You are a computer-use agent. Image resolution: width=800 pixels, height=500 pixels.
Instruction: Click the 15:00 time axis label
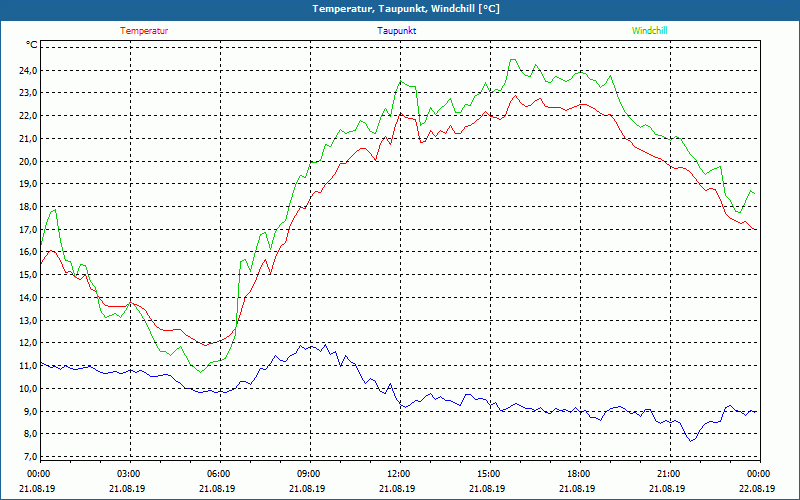[490, 474]
